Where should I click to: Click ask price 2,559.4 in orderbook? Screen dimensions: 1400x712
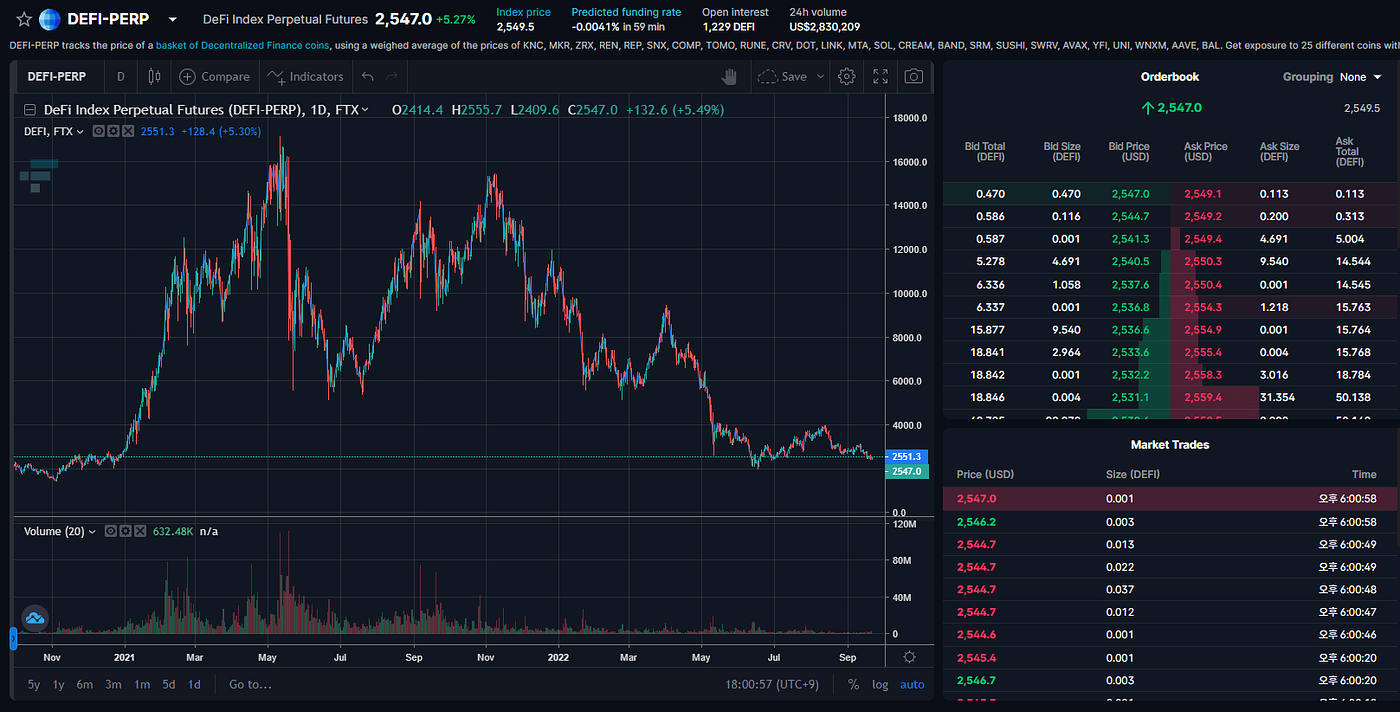coord(1202,397)
